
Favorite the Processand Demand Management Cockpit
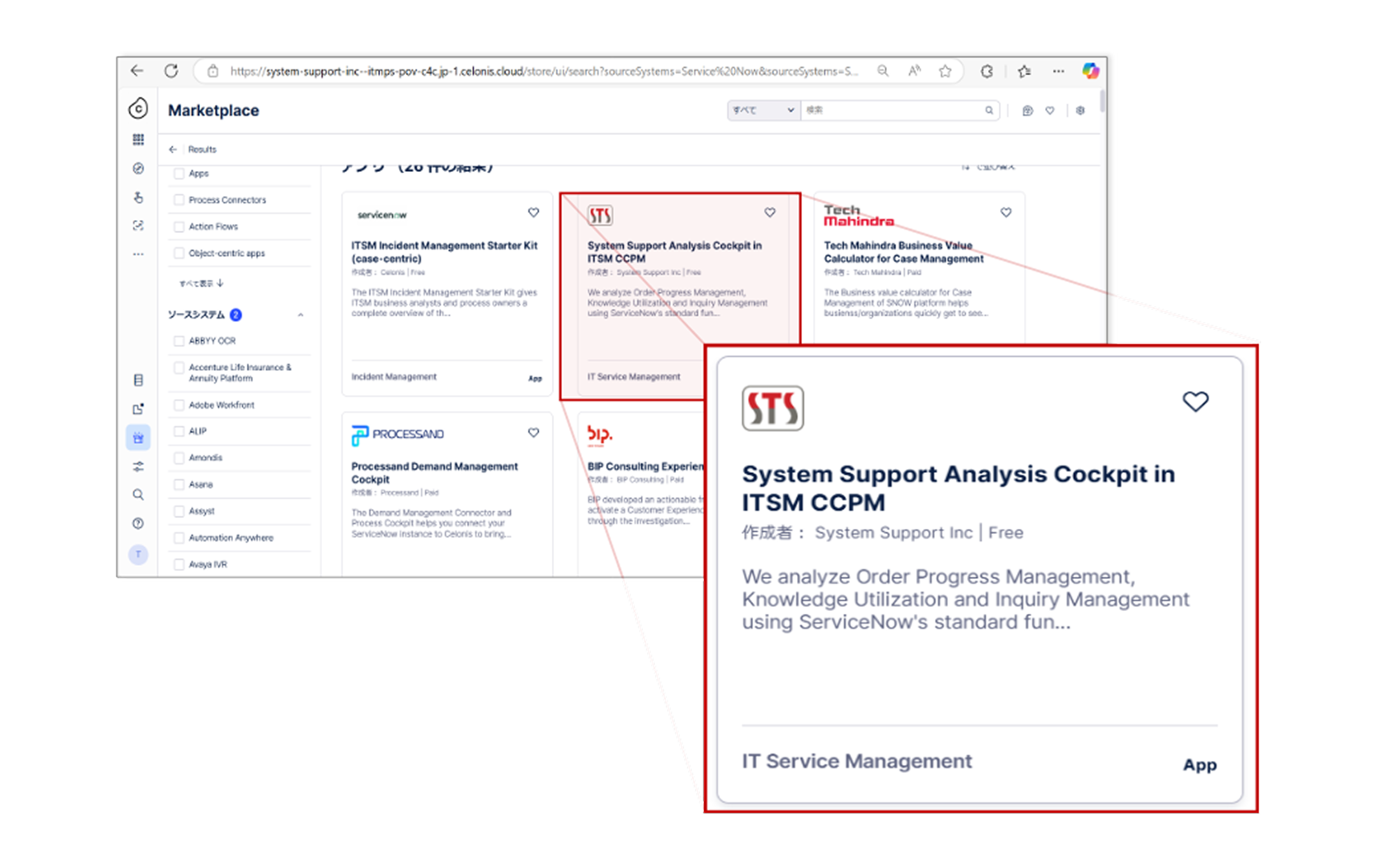[533, 433]
